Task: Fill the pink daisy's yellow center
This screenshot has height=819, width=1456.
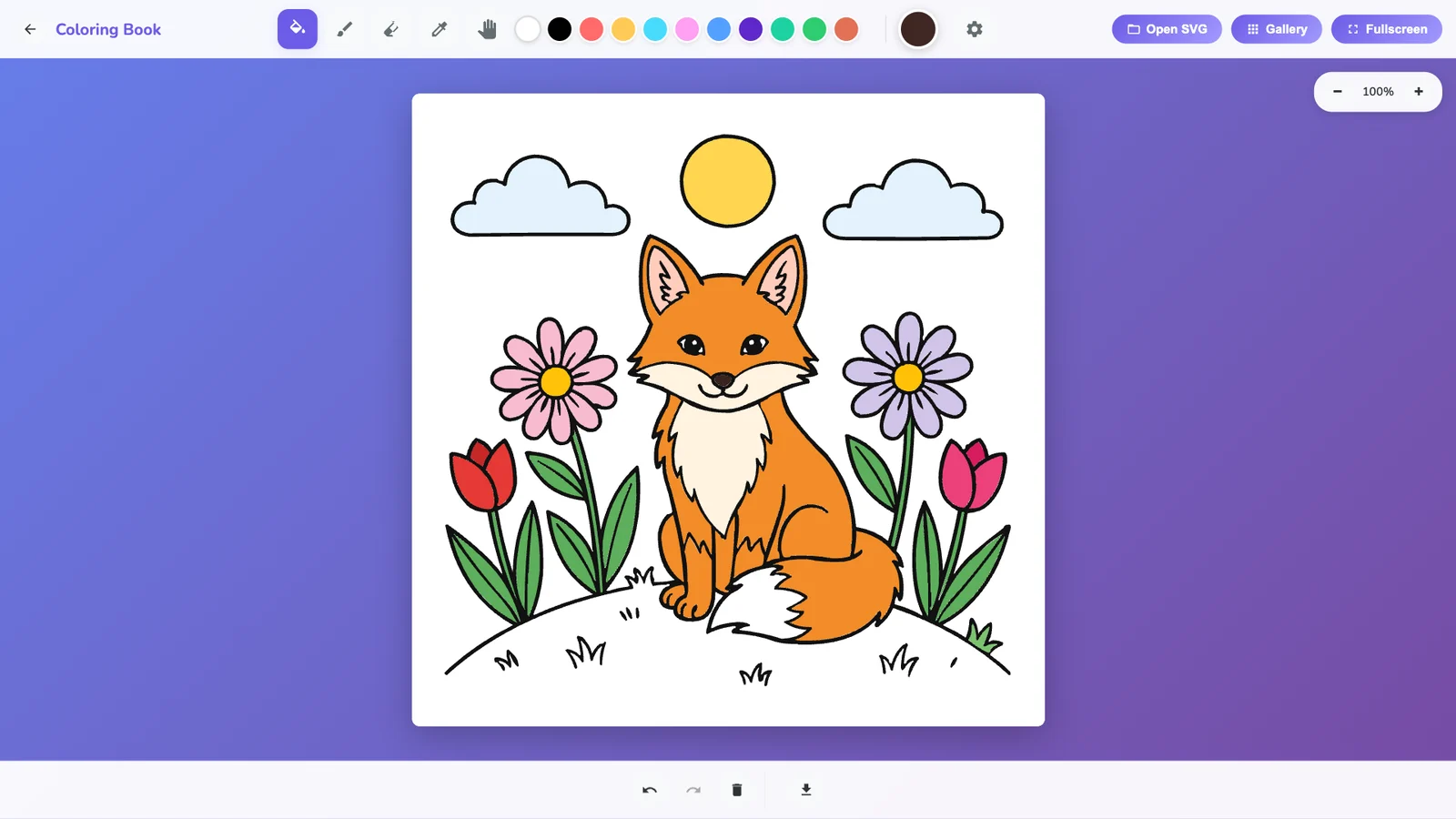Action: pos(555,381)
